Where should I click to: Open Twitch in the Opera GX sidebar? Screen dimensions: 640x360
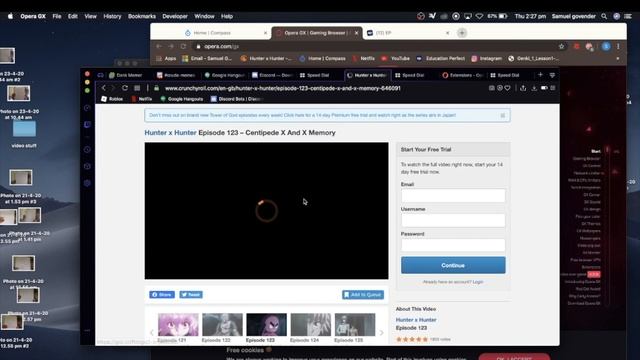coord(87,124)
